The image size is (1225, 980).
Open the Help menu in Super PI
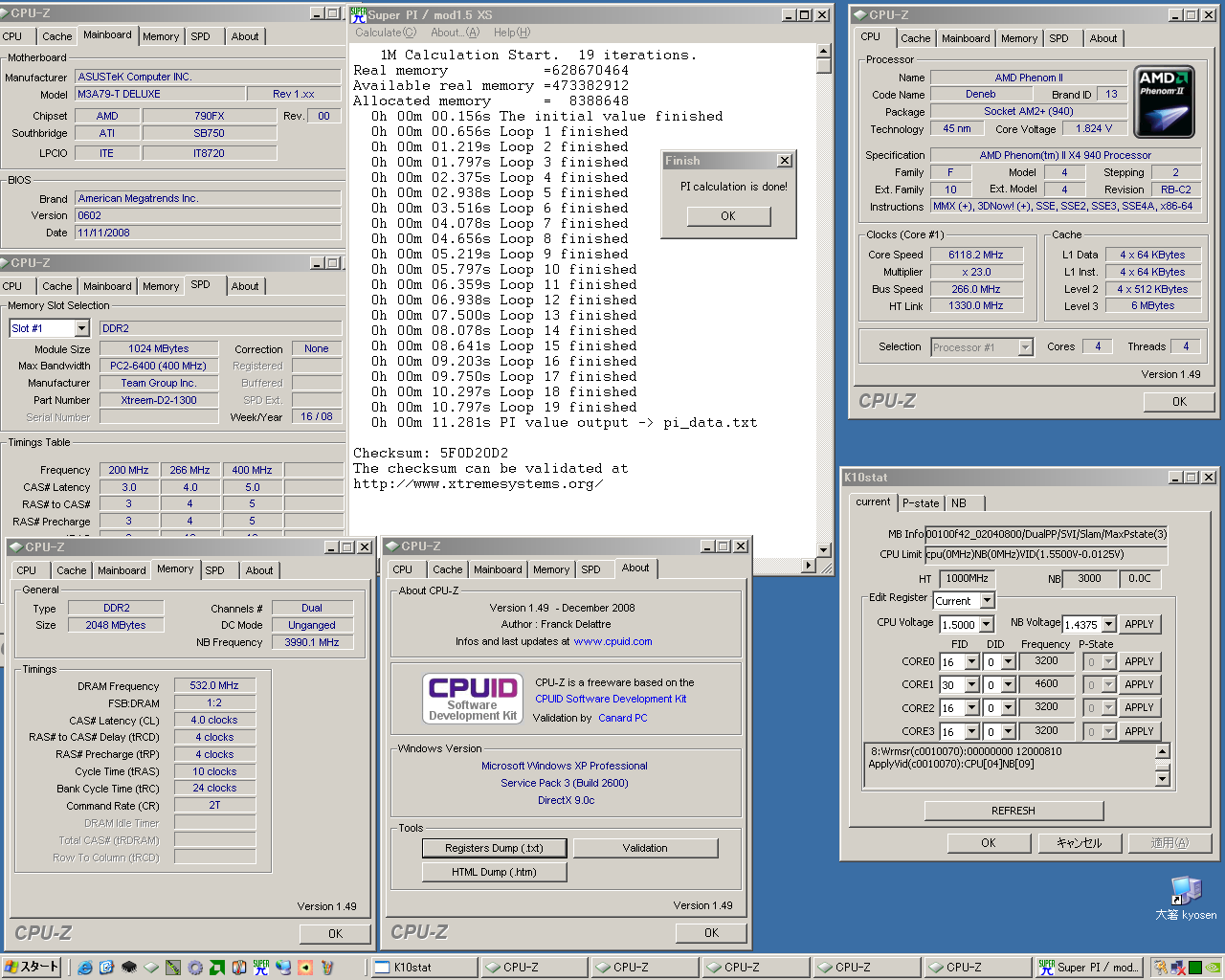(512, 33)
